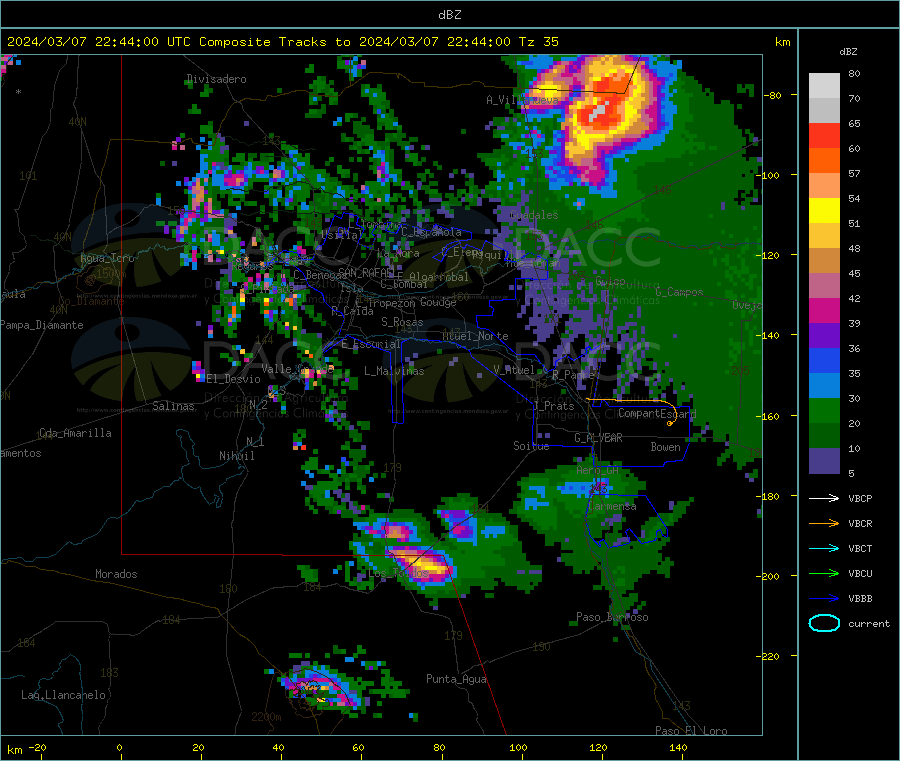The width and height of the screenshot is (900, 761).
Task: Click the '0' tick on bottom axis
Action: 119,747
